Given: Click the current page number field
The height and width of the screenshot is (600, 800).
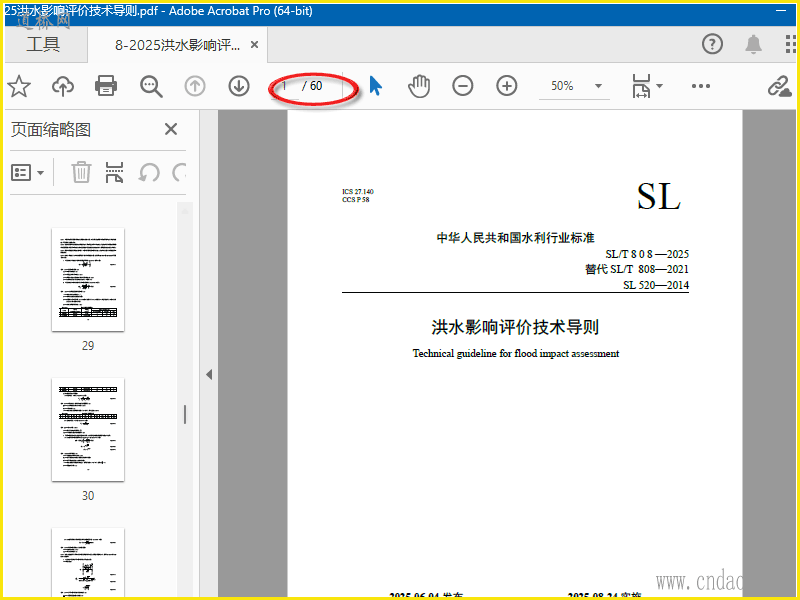Looking at the screenshot, I should click(x=286, y=86).
